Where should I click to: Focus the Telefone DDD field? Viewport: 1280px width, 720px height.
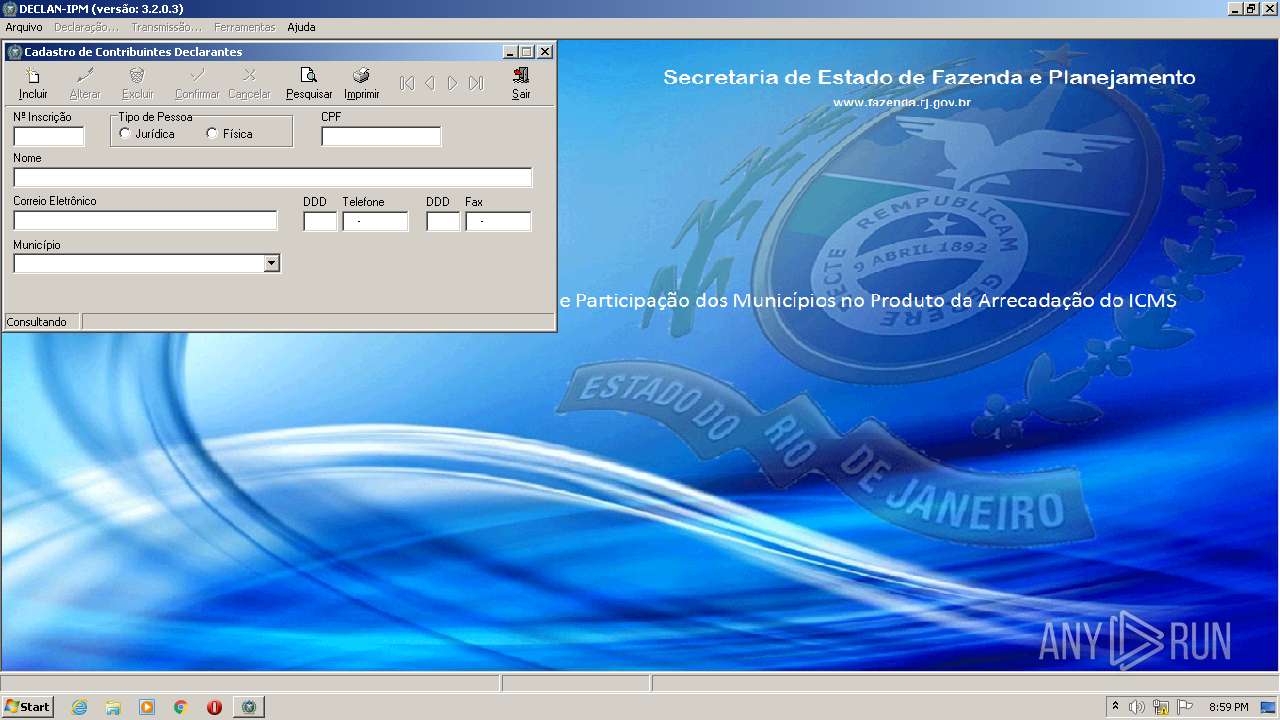click(320, 221)
